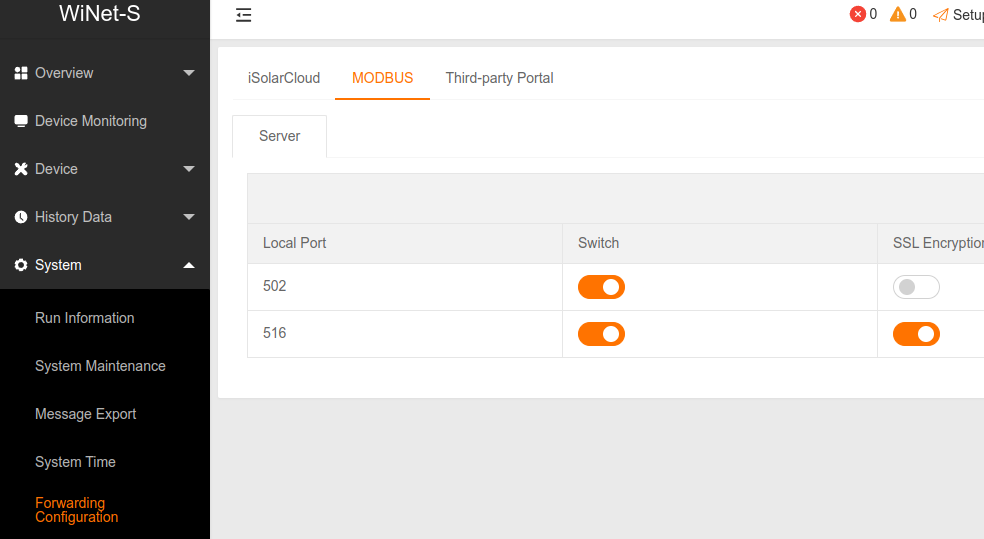
Task: Turn off SSL Encryption for port 516
Action: point(916,334)
